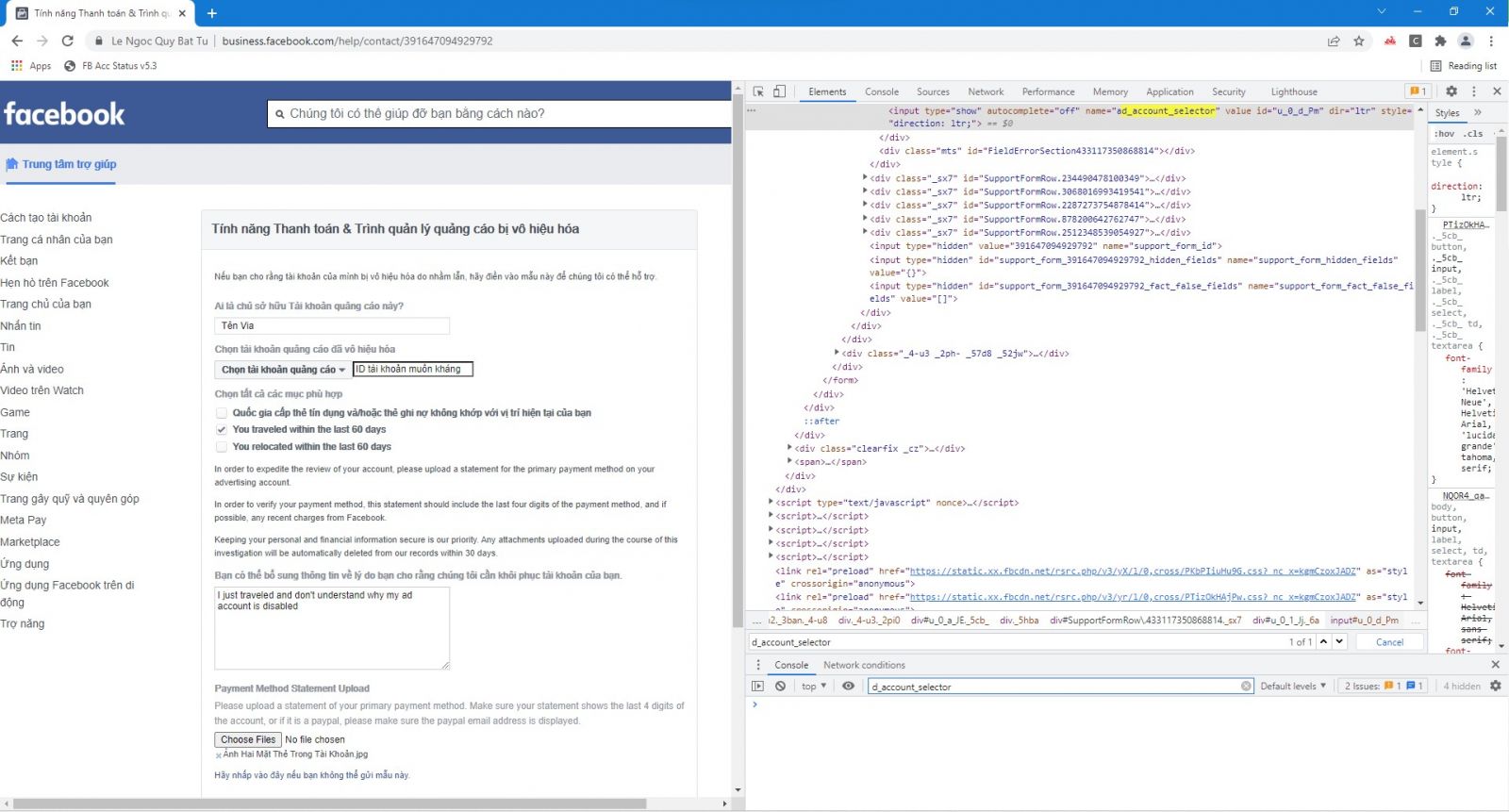Switch to the Performance tab
This screenshot has width=1509, height=812.
click(x=1048, y=91)
